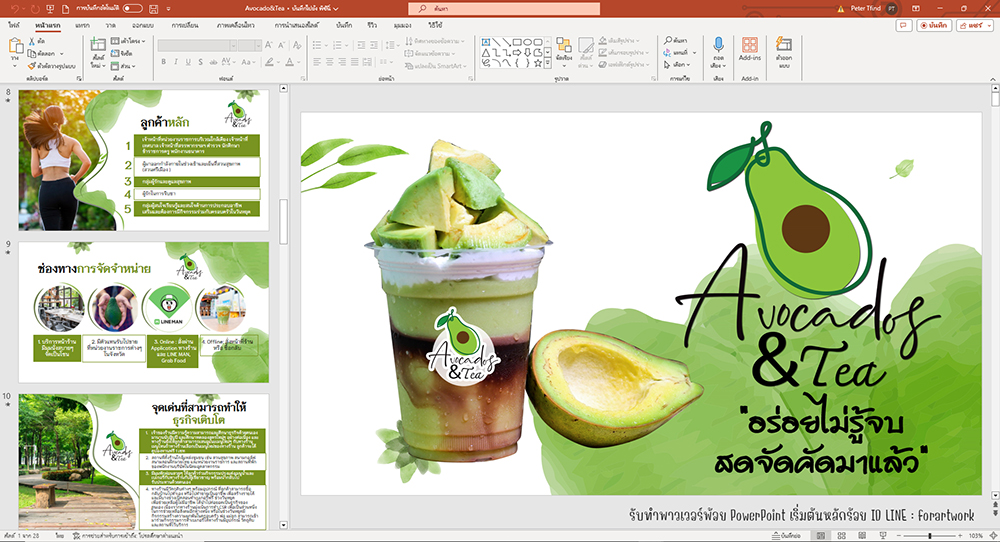The image size is (1000, 542).
Task: Click the Format Painter brush icon
Action: tap(32, 66)
